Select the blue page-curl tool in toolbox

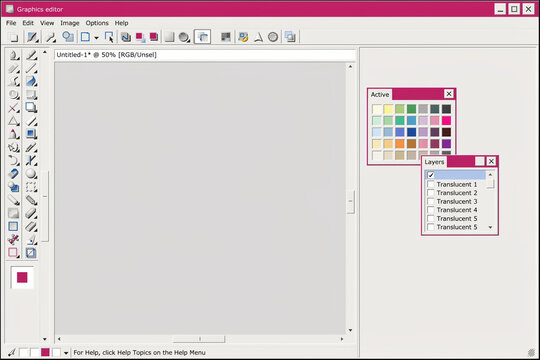pyautogui.click(x=31, y=81)
